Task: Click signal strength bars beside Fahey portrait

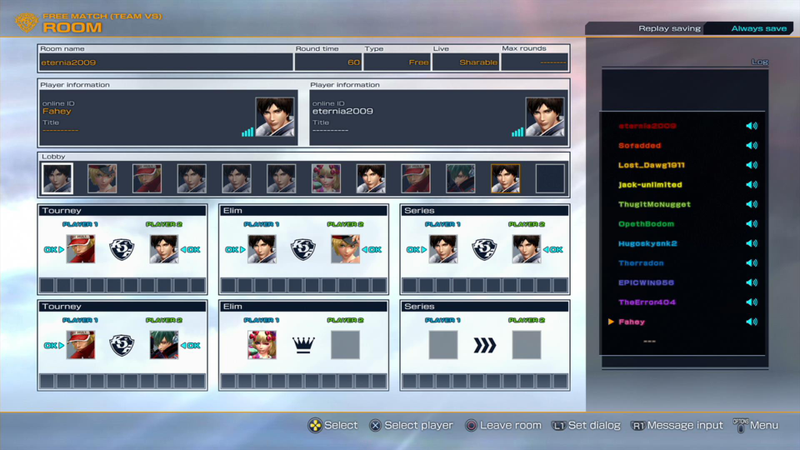Action: click(247, 132)
